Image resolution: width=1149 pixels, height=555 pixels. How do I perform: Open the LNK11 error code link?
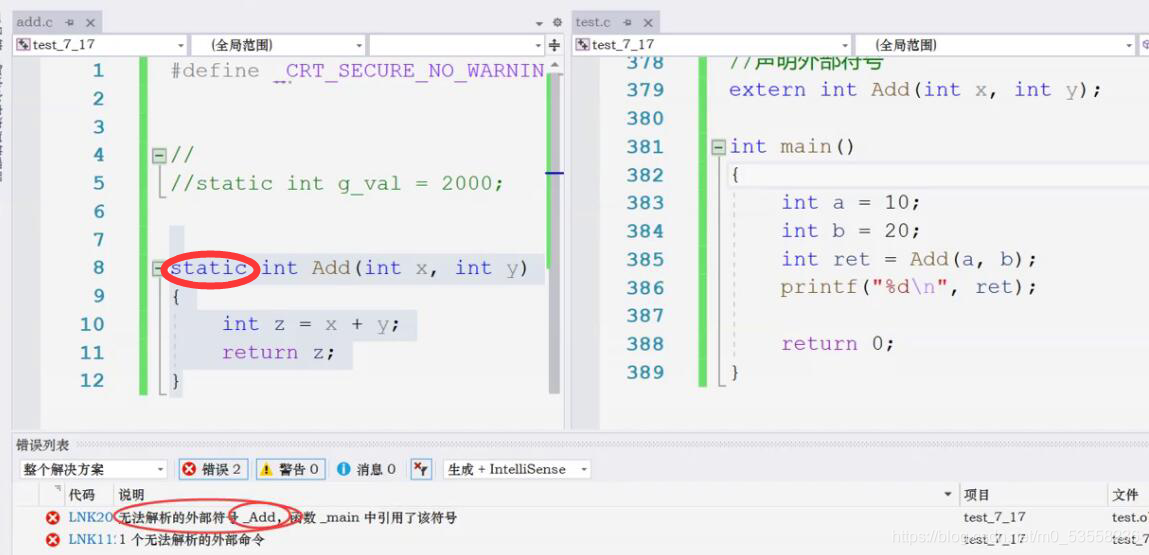[90, 540]
